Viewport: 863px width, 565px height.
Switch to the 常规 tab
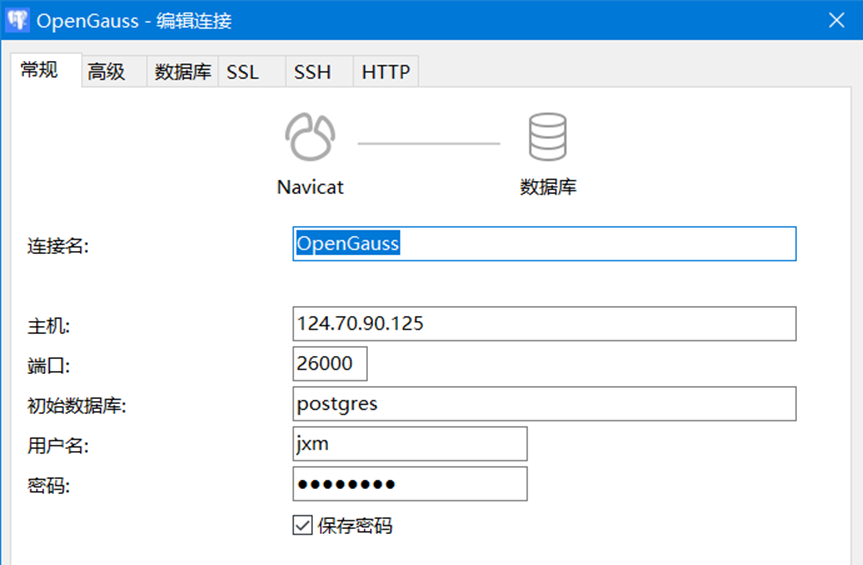(46, 70)
